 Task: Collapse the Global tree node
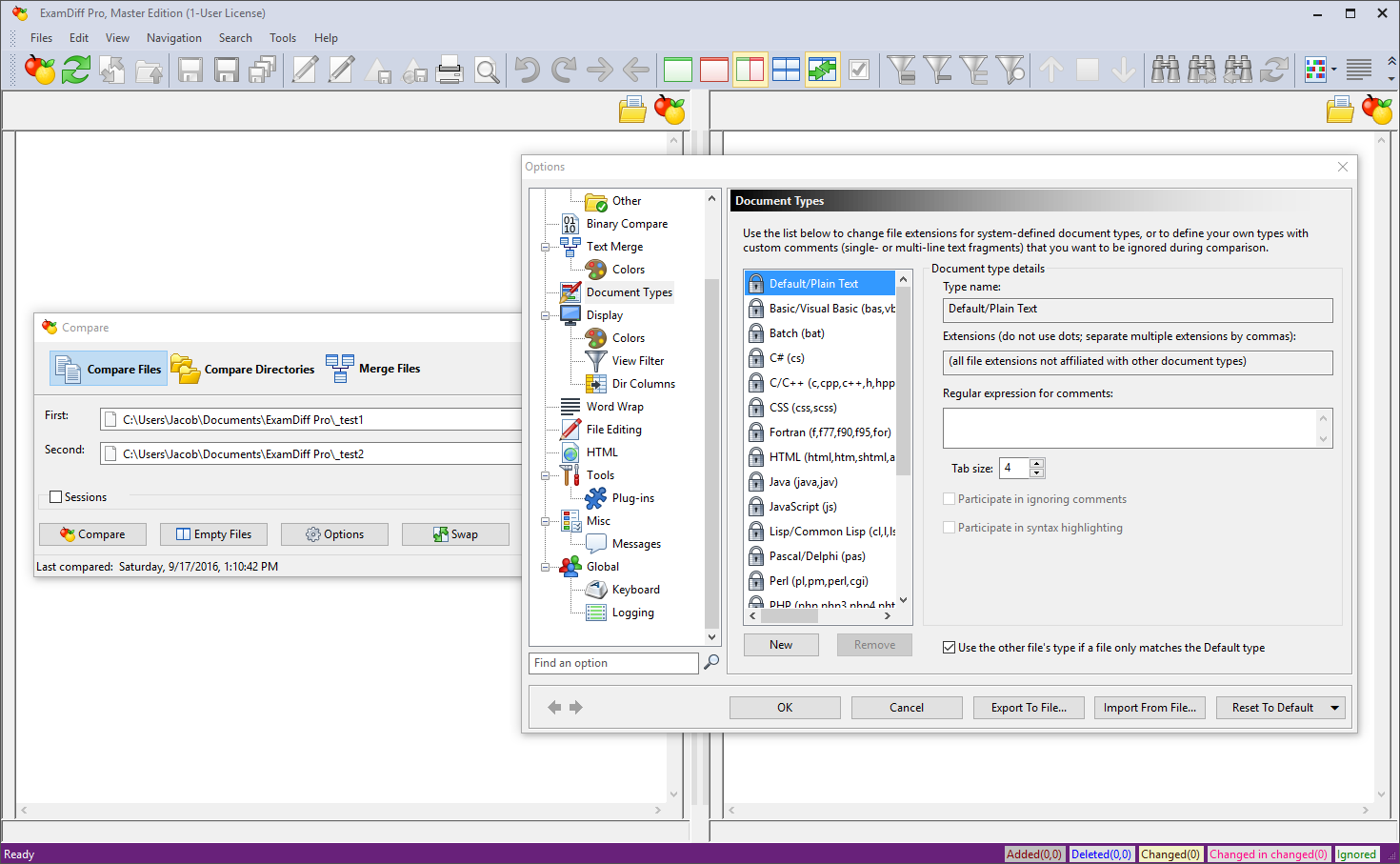546,567
